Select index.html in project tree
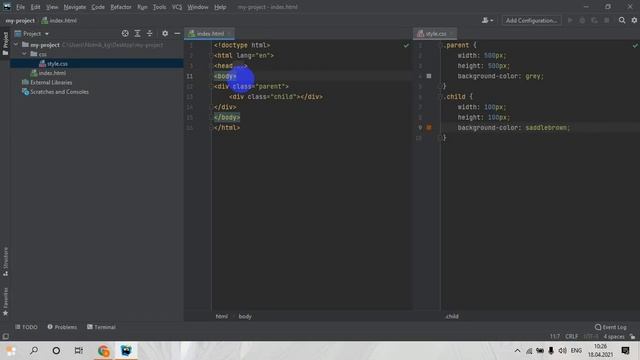Screen dimensions: 640x360 point(52,73)
